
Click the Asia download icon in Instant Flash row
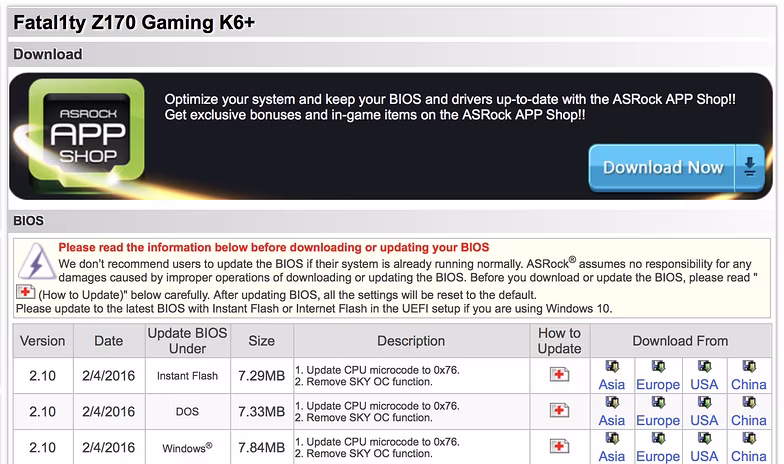click(x=612, y=366)
